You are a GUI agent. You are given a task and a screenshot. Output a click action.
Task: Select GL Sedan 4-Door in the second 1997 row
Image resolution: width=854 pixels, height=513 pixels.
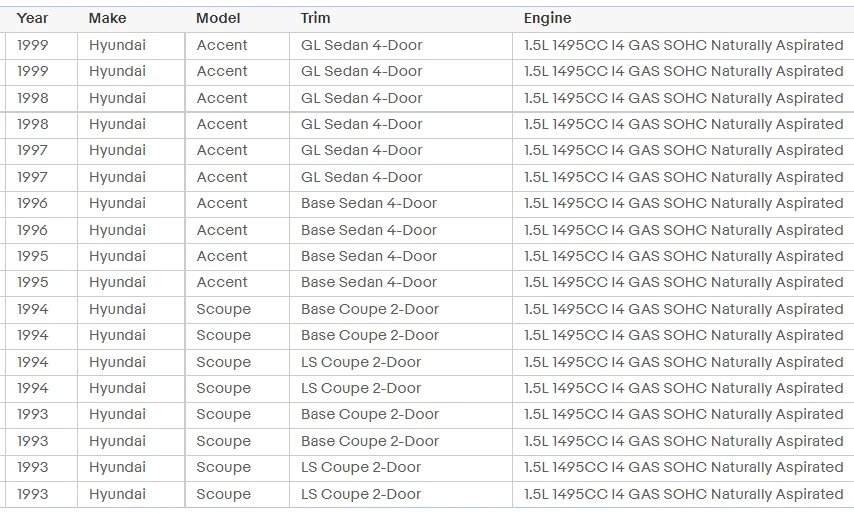tap(361, 177)
